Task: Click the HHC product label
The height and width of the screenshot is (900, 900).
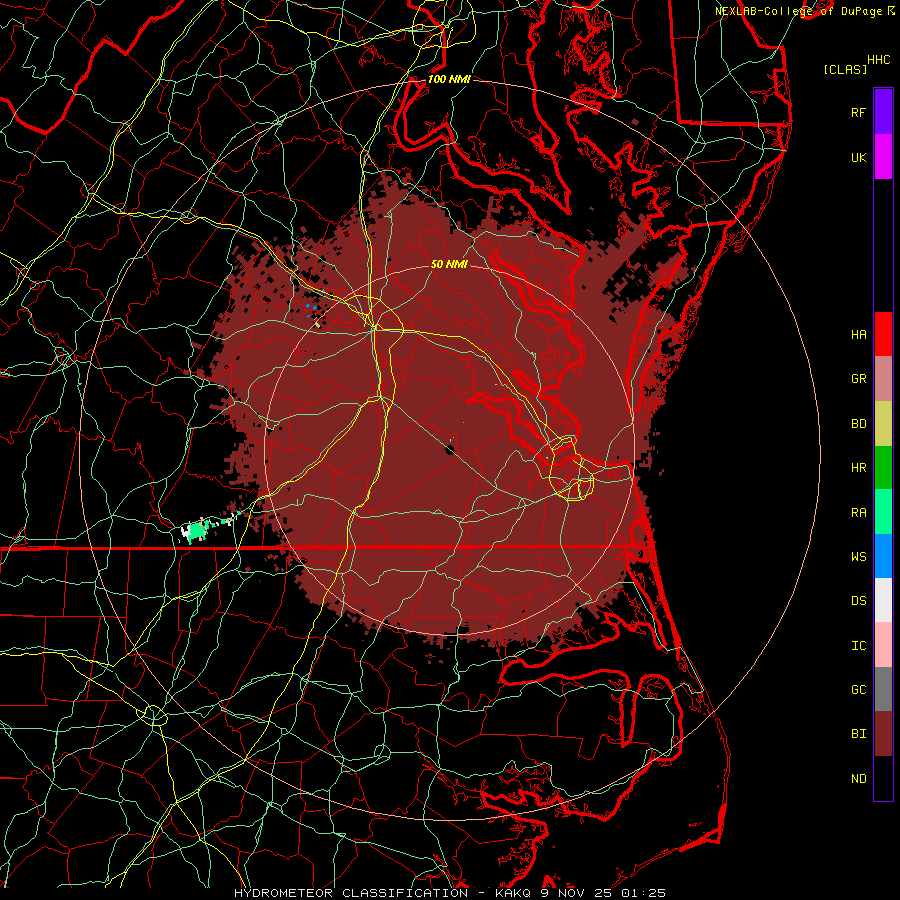Action: pos(878,60)
